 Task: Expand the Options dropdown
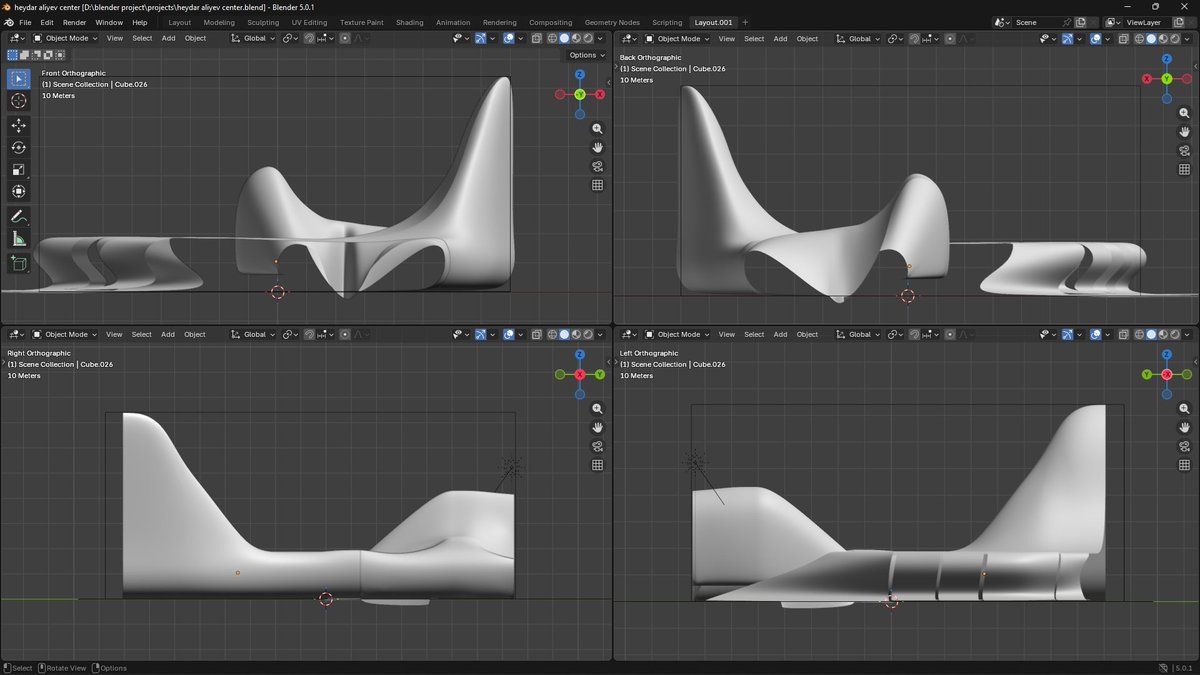585,55
